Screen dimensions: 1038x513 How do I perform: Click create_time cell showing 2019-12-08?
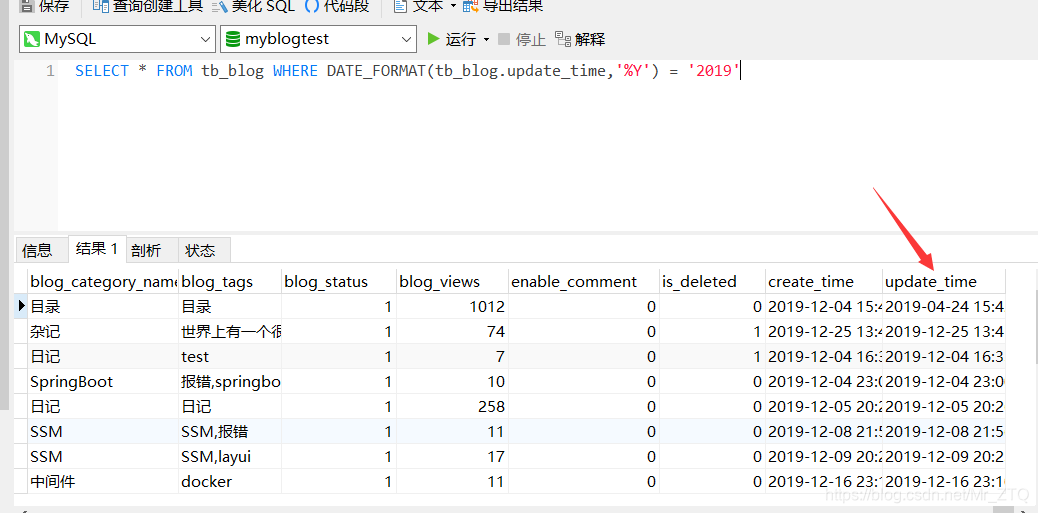pyautogui.click(x=824, y=432)
